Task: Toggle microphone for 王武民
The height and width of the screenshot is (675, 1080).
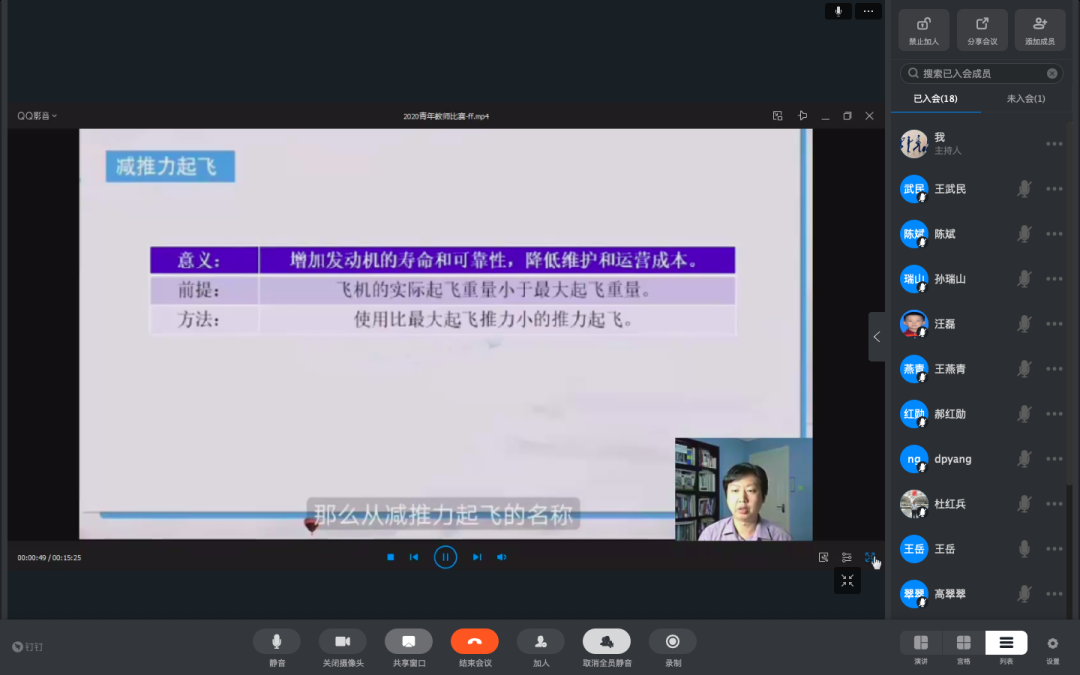Action: coord(1024,189)
